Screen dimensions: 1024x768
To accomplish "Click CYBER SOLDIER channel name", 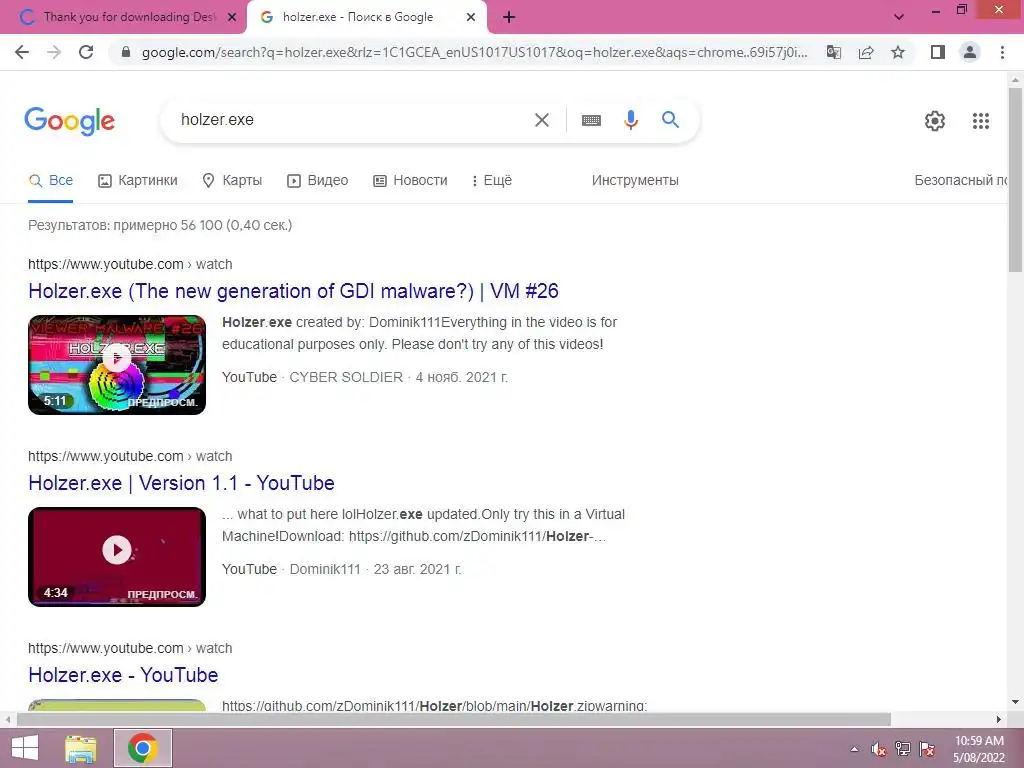I will 346,377.
